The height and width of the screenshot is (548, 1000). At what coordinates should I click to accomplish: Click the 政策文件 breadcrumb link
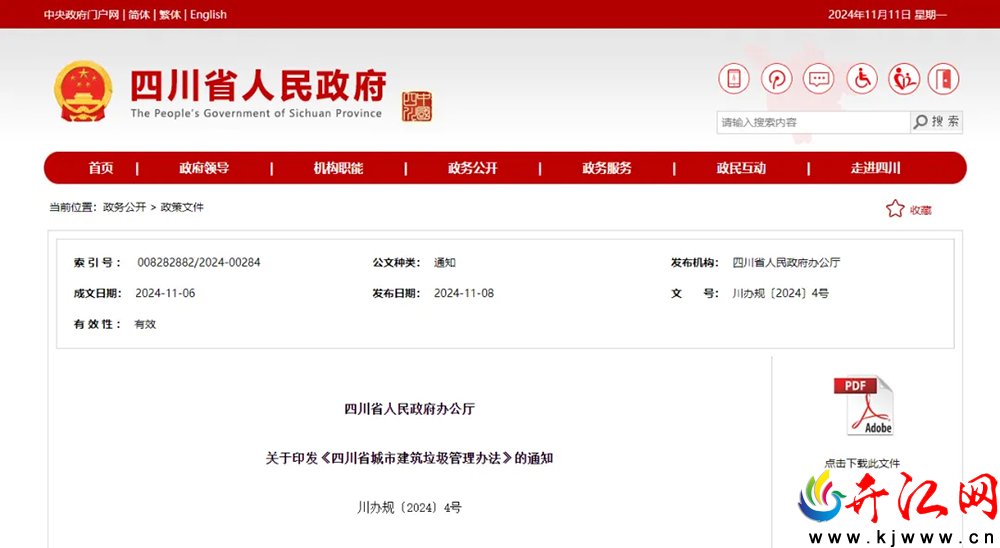(x=182, y=207)
